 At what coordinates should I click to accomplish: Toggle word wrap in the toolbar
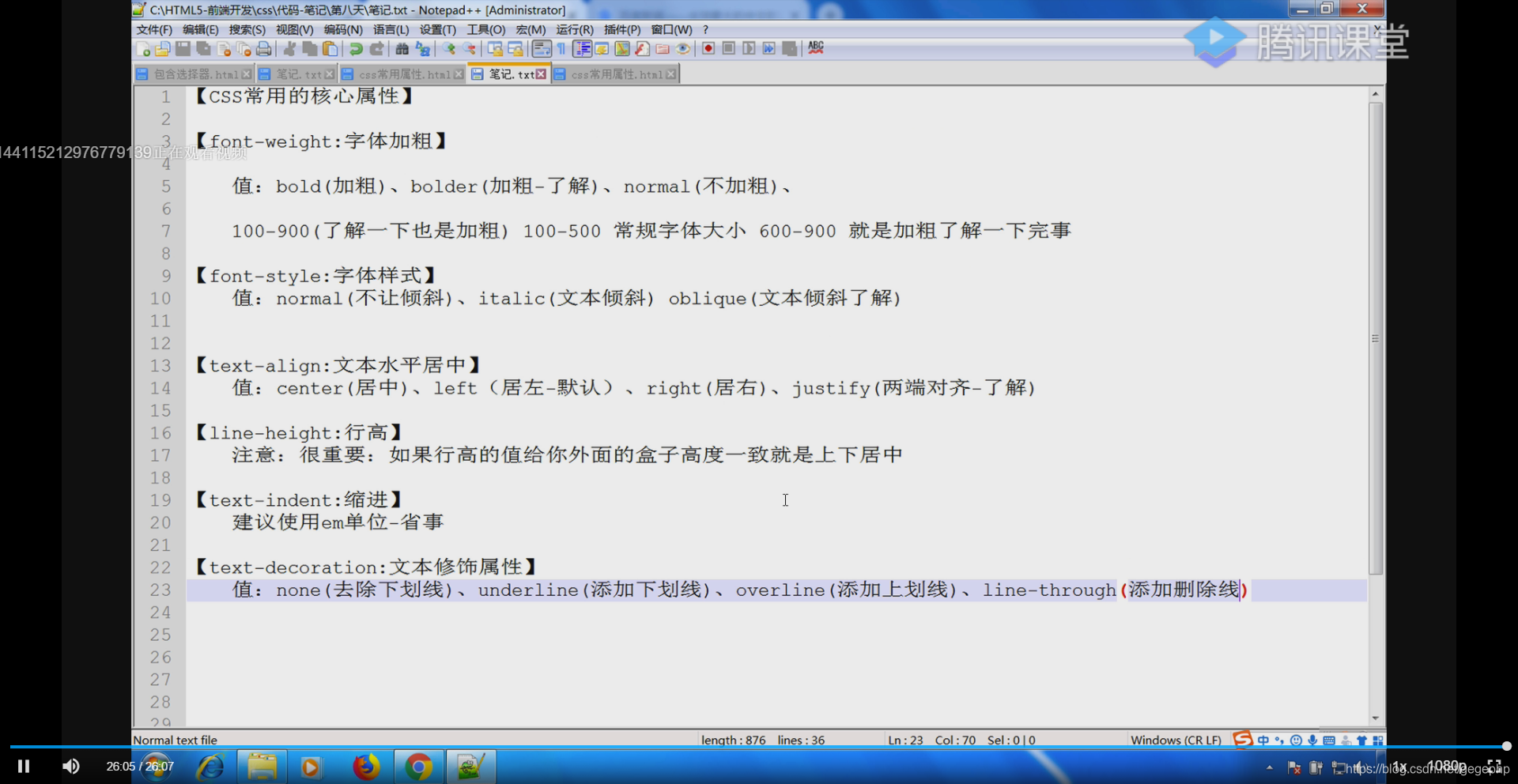[540, 48]
